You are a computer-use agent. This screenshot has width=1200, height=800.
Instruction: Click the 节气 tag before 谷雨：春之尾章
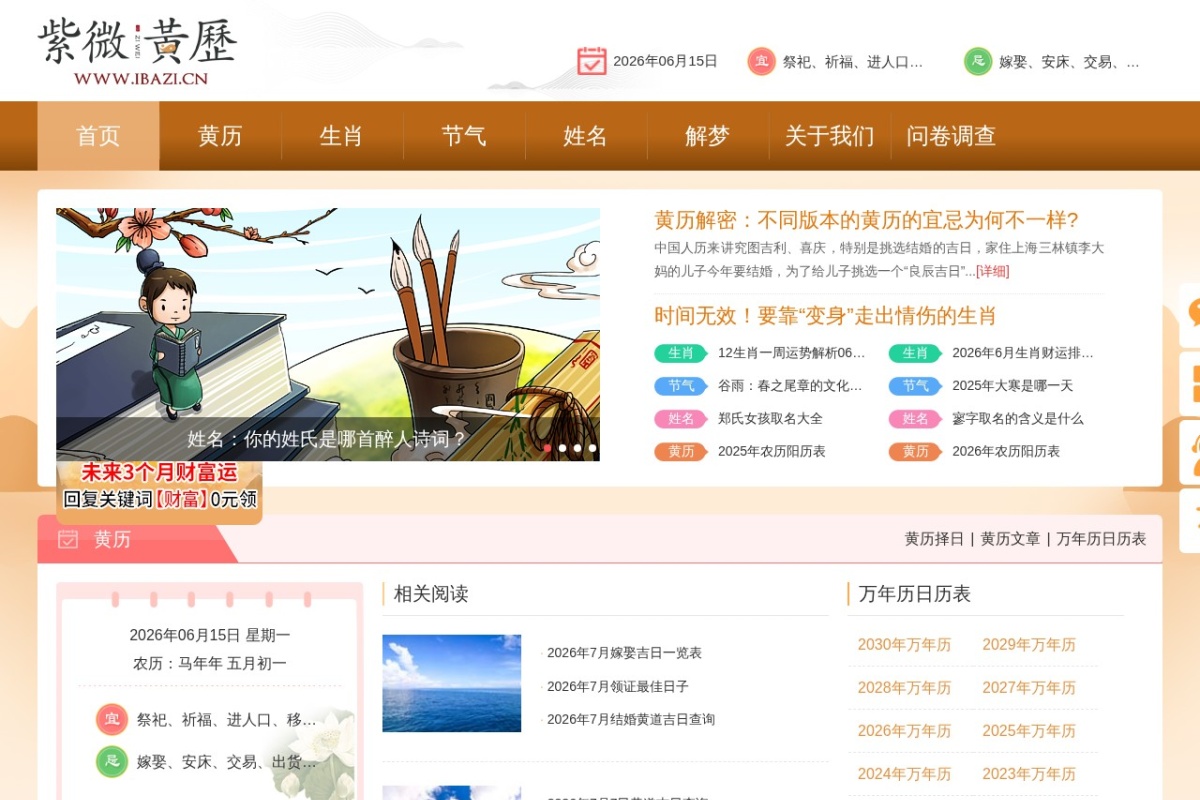[x=681, y=386]
